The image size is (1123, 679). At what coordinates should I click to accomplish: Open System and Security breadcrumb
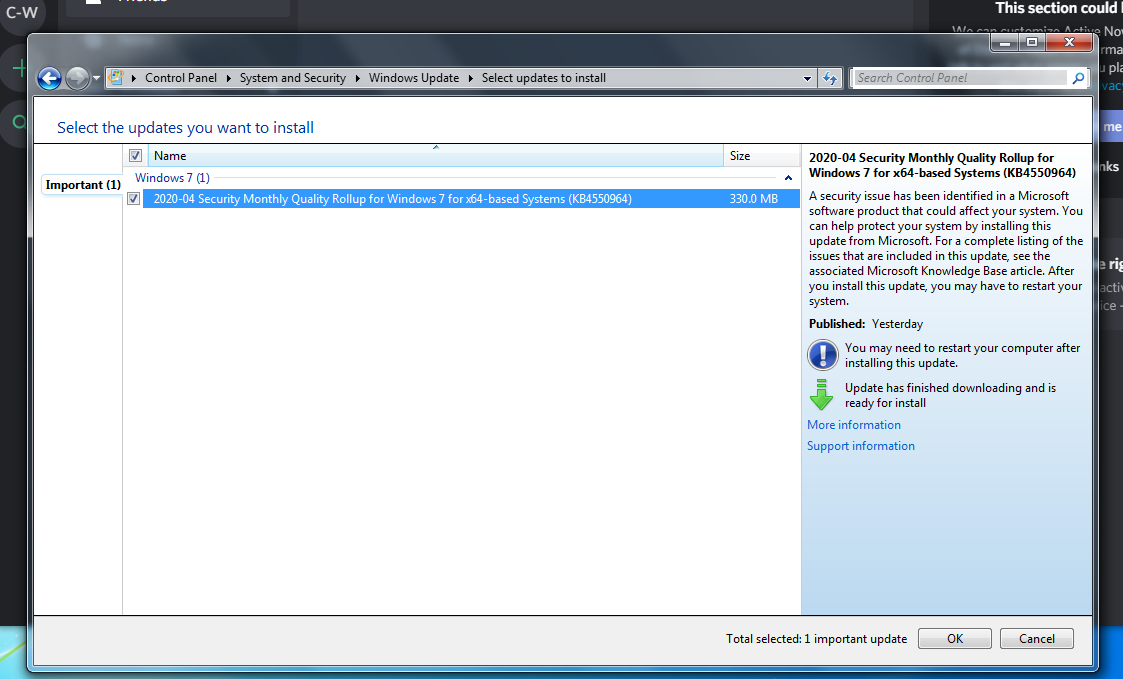tap(292, 77)
